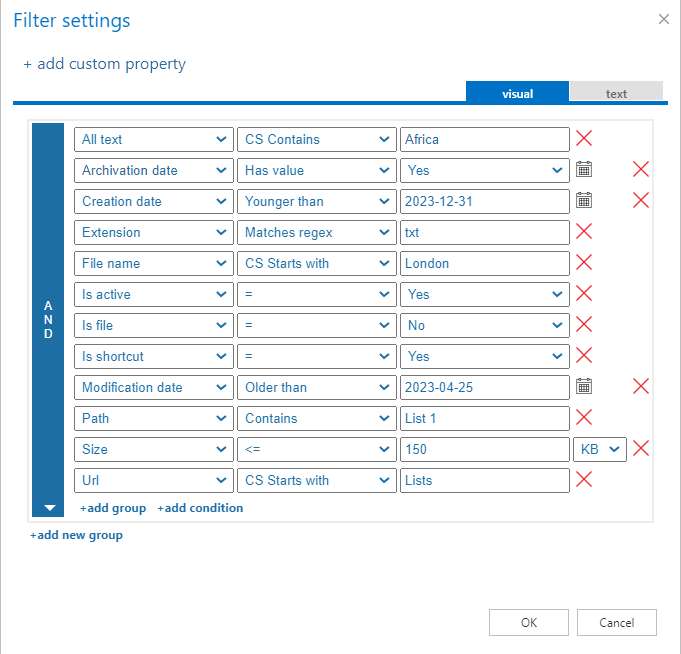Click the add new group link
Image resolution: width=681 pixels, height=654 pixels.
(x=76, y=535)
